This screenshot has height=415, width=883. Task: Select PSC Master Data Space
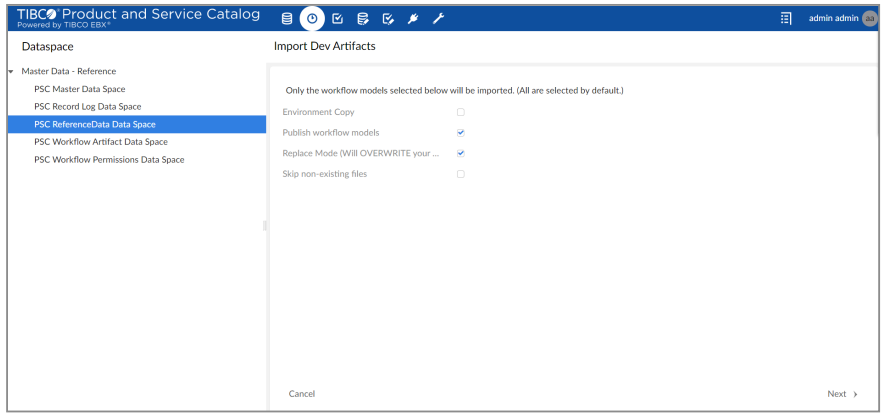pyautogui.click(x=79, y=89)
